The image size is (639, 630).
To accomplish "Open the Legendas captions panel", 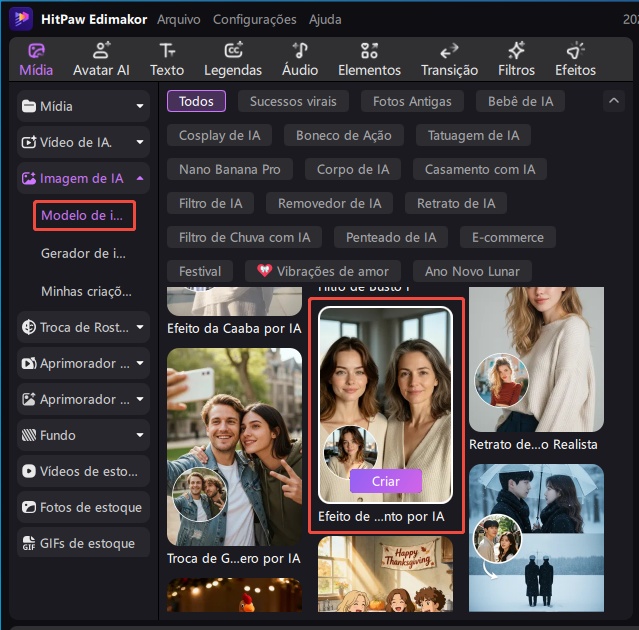I will point(233,59).
